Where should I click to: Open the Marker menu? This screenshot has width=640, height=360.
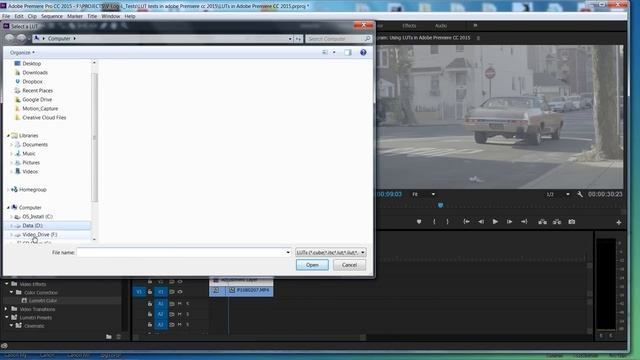pos(75,16)
